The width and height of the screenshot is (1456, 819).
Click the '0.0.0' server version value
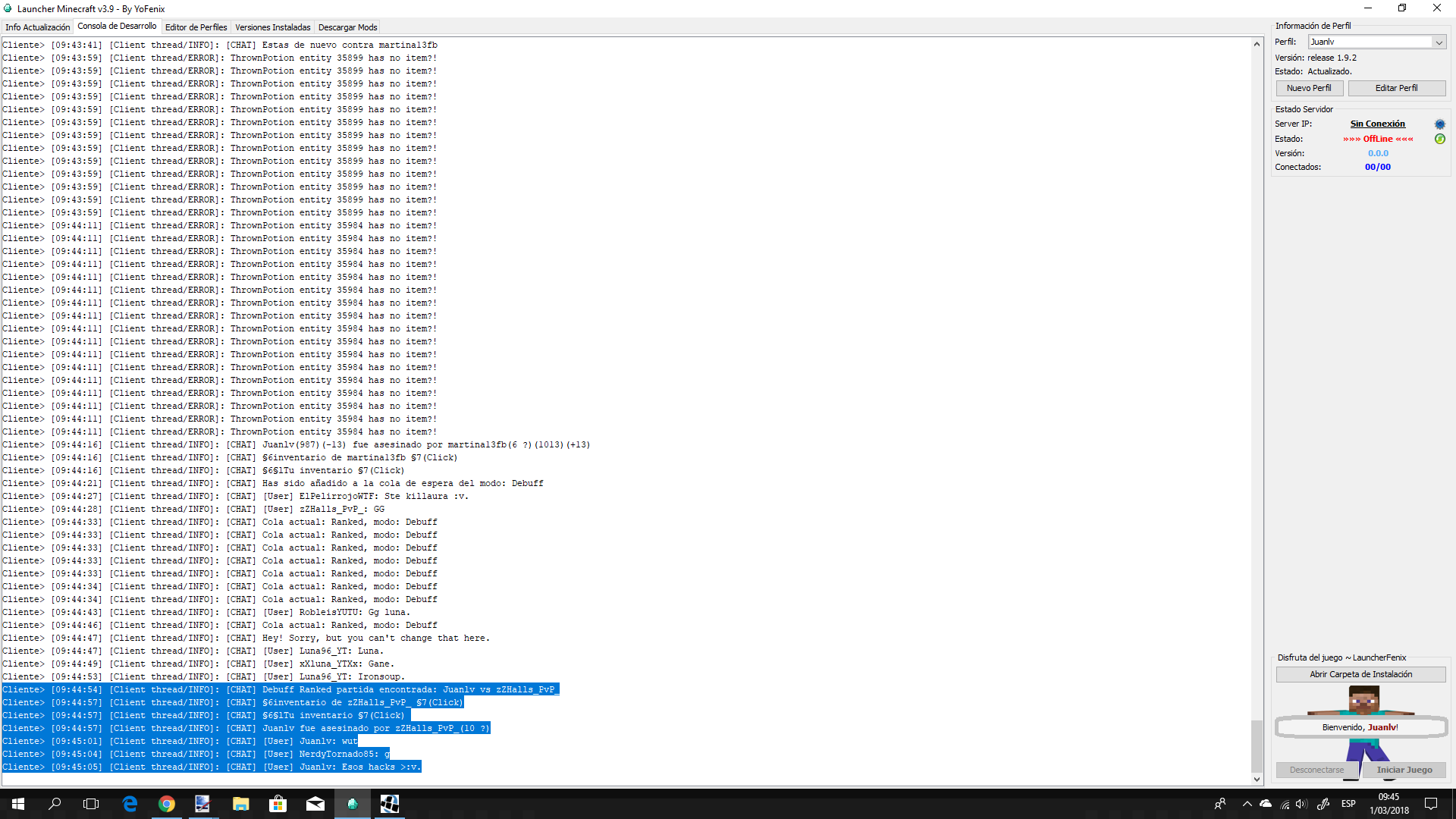[x=1378, y=154]
